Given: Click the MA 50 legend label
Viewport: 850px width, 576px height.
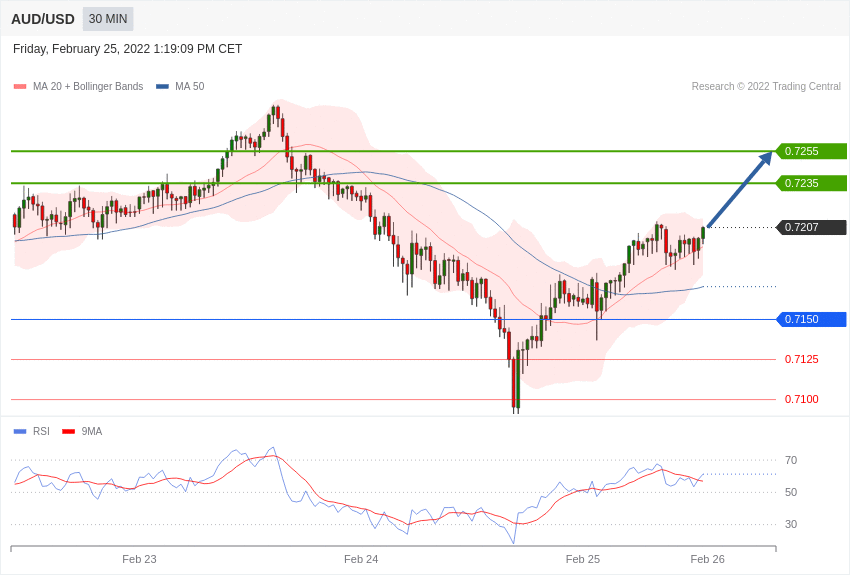Looking at the screenshot, I should click(x=190, y=86).
